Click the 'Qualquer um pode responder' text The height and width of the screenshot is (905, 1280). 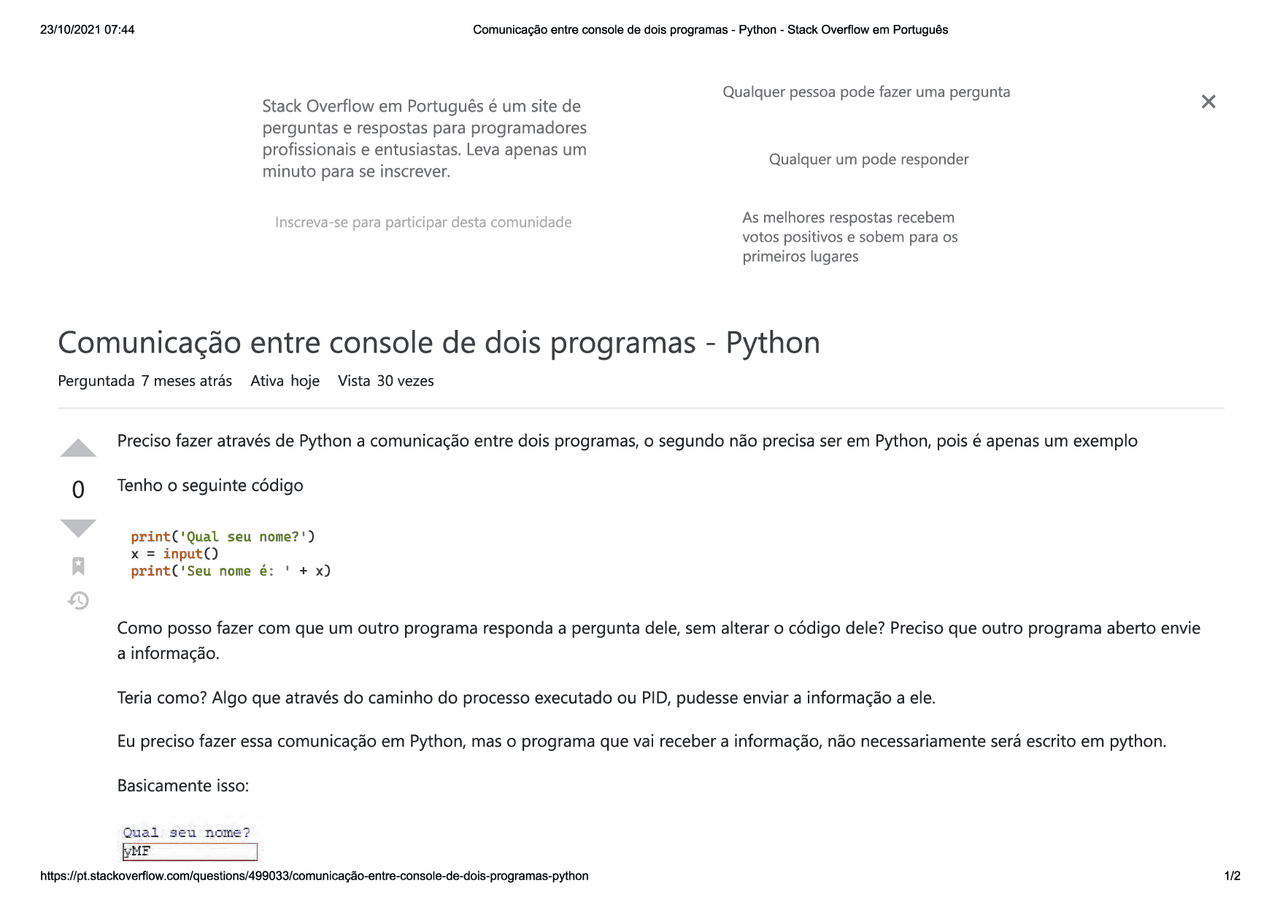point(868,158)
